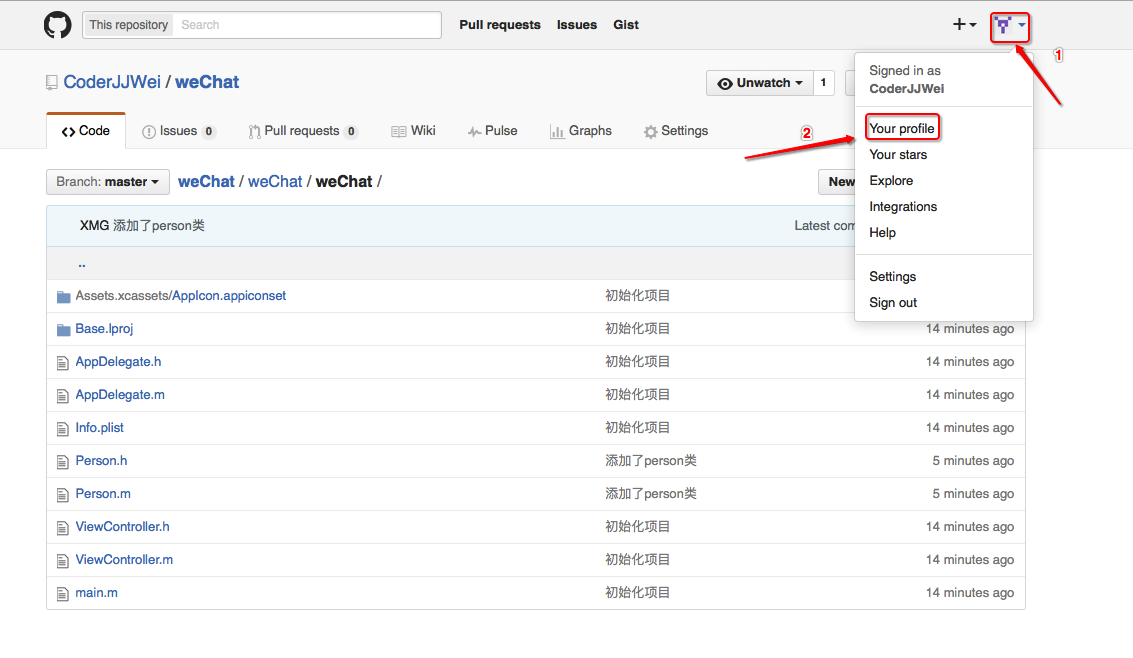Viewport: 1133px width, 658px height.
Task: Switch to the repository Settings tab
Action: coord(676,131)
